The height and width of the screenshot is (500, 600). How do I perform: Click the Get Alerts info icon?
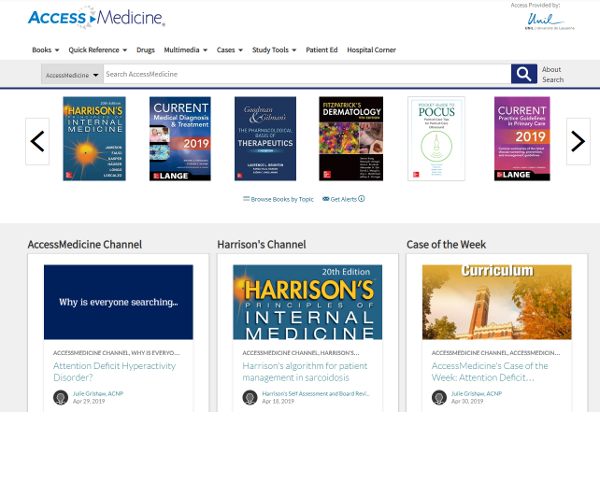pyautogui.click(x=362, y=199)
